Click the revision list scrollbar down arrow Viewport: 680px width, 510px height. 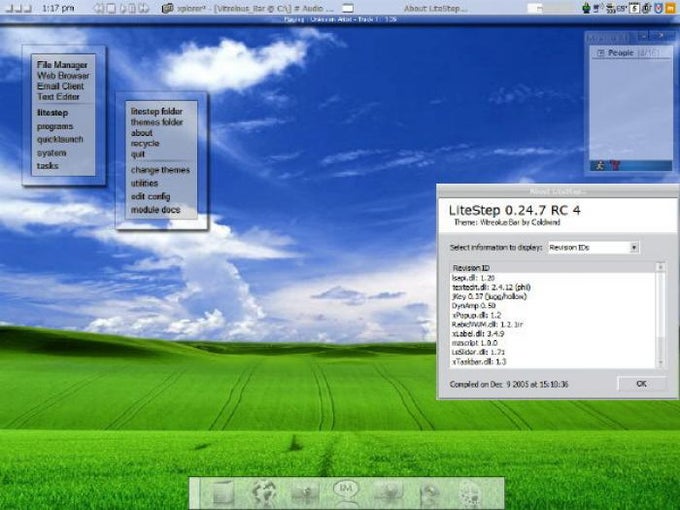[660, 363]
